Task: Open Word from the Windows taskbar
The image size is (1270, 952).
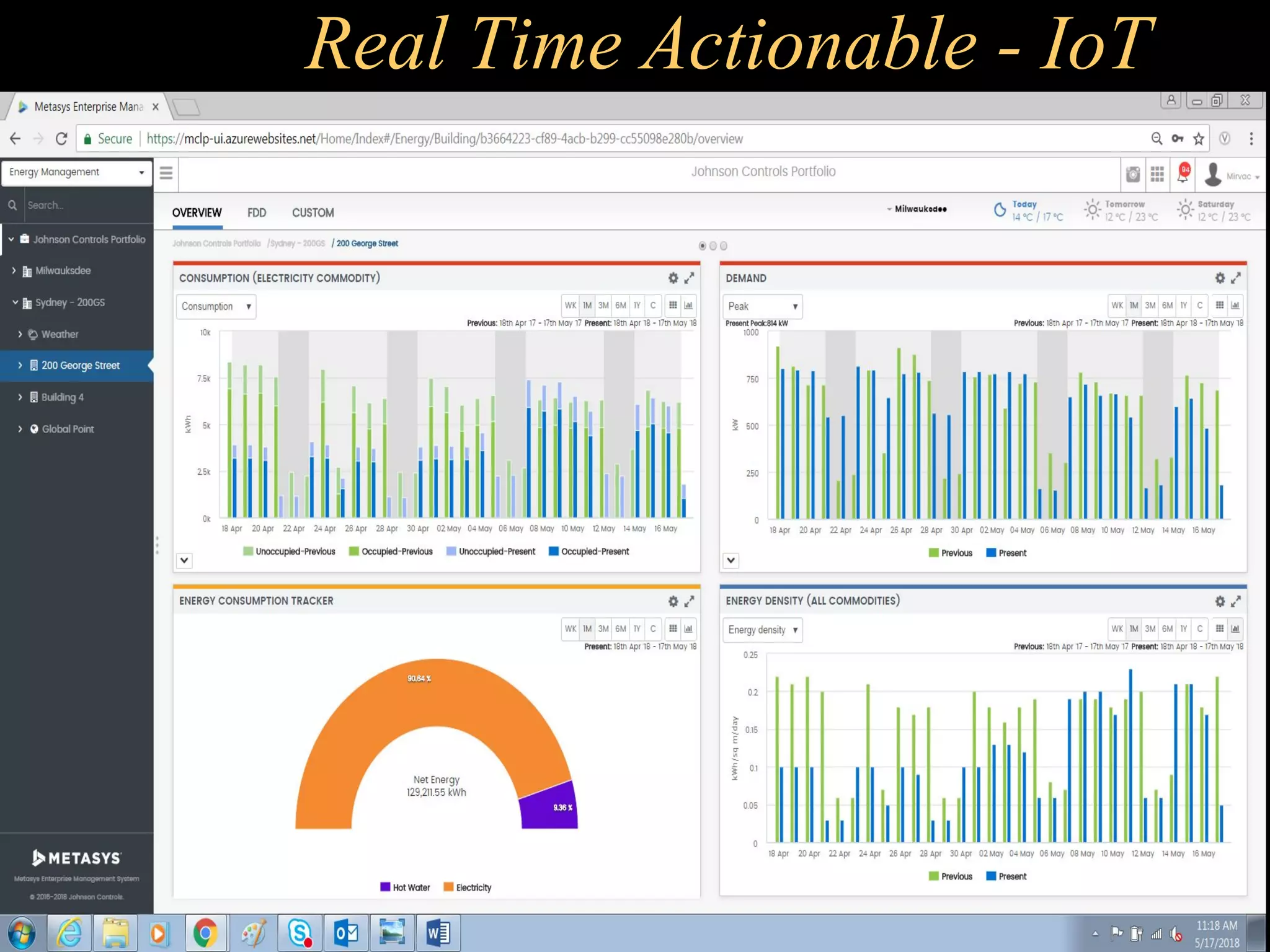Action: click(438, 933)
